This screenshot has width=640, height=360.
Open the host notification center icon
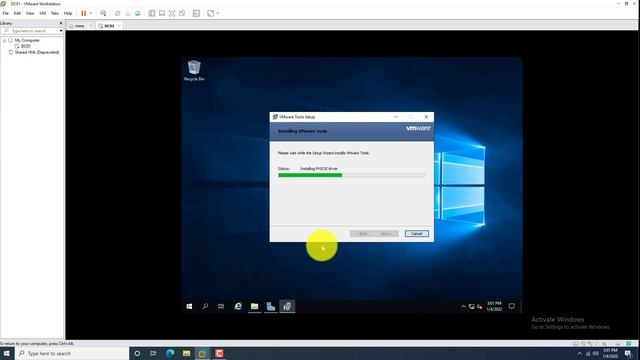pos(628,353)
